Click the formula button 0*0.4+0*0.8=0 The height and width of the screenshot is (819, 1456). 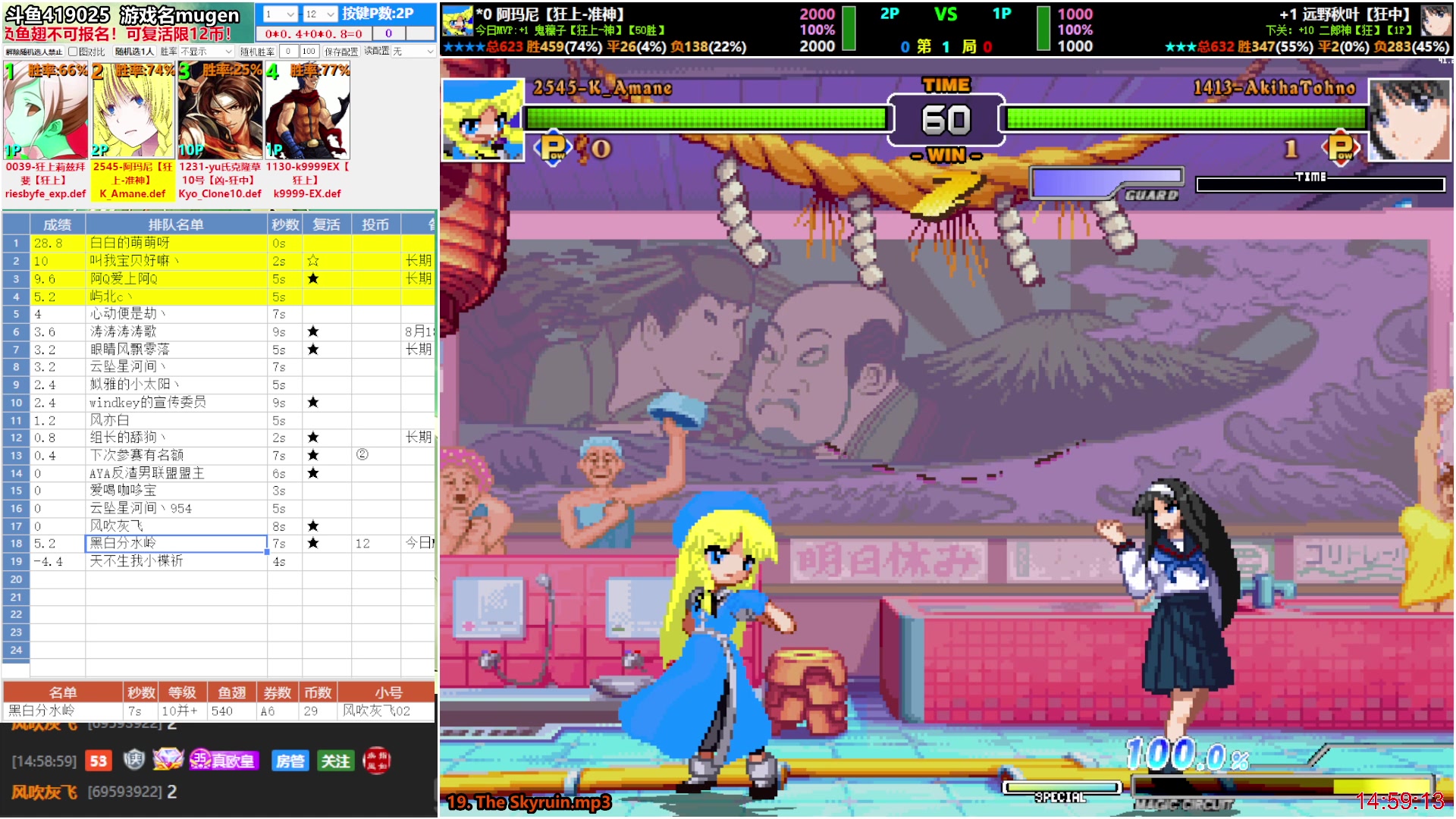point(314,33)
